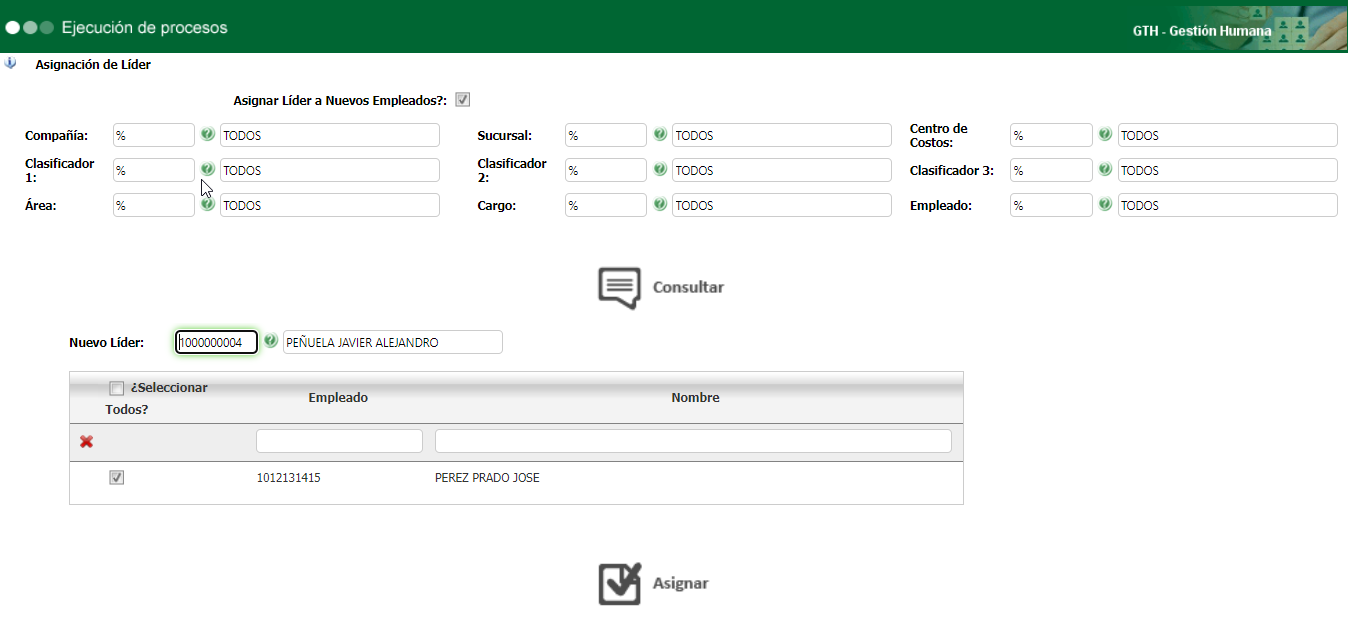Click the Asignar checkmark icon
This screenshot has width=1348, height=627.
tap(619, 584)
